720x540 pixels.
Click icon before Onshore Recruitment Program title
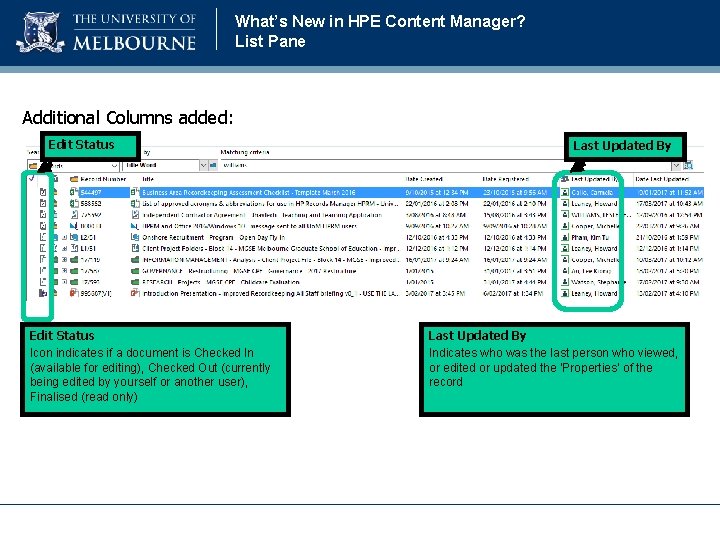coord(135,237)
